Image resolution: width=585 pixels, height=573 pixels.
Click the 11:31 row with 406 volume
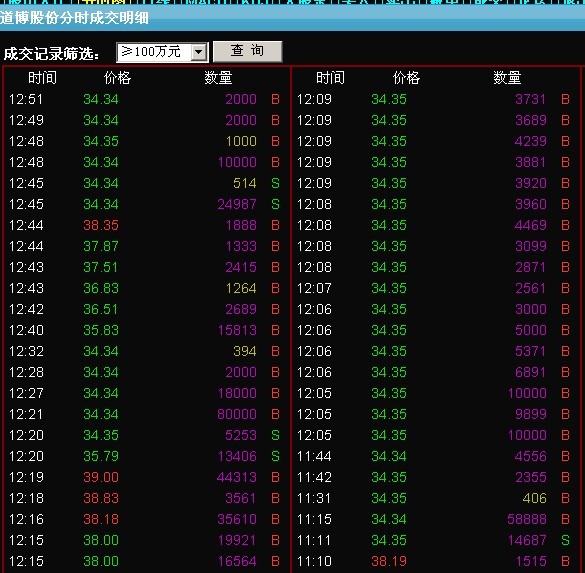435,498
